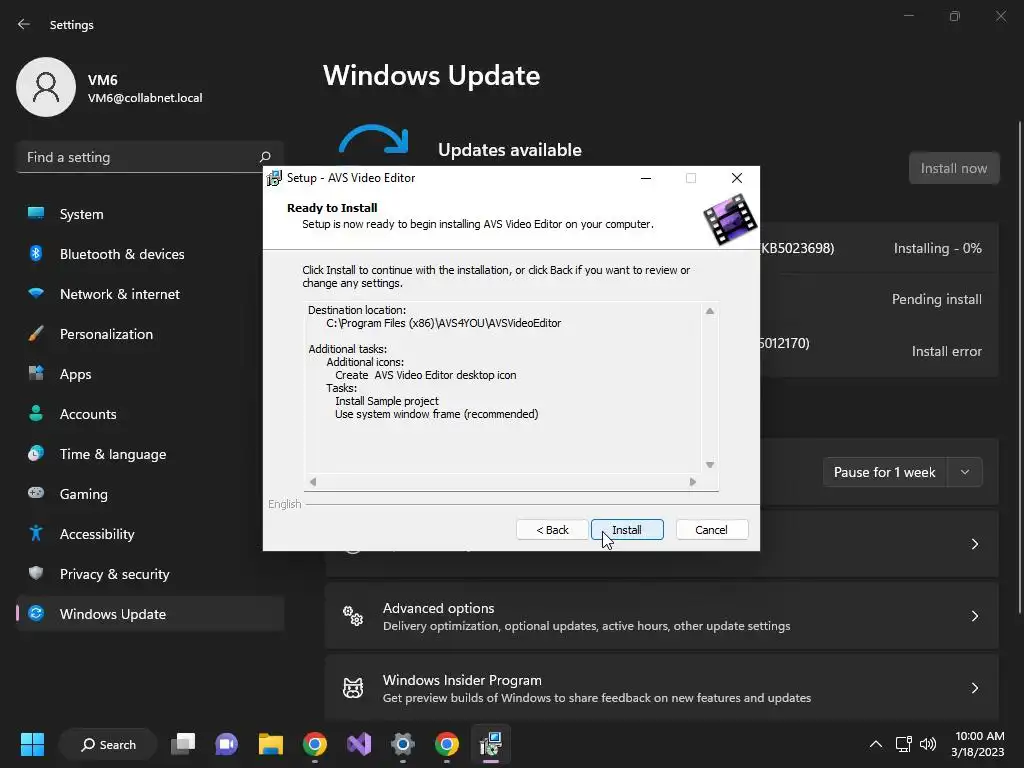Click the Settings window vertical scrollbar
This screenshot has height=768, width=1024.
click(x=1019, y=367)
